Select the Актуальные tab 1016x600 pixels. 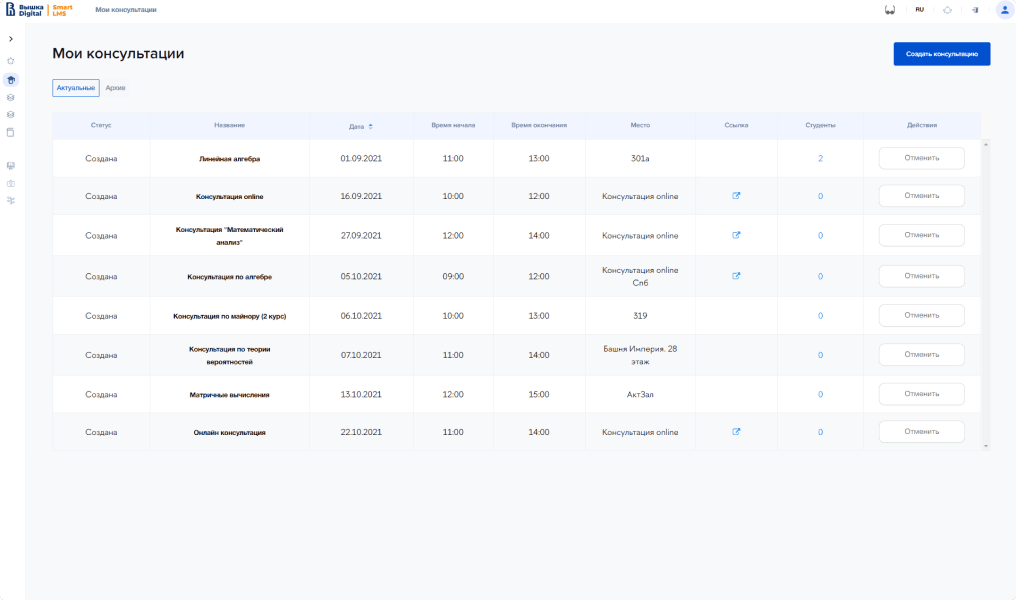coord(76,87)
